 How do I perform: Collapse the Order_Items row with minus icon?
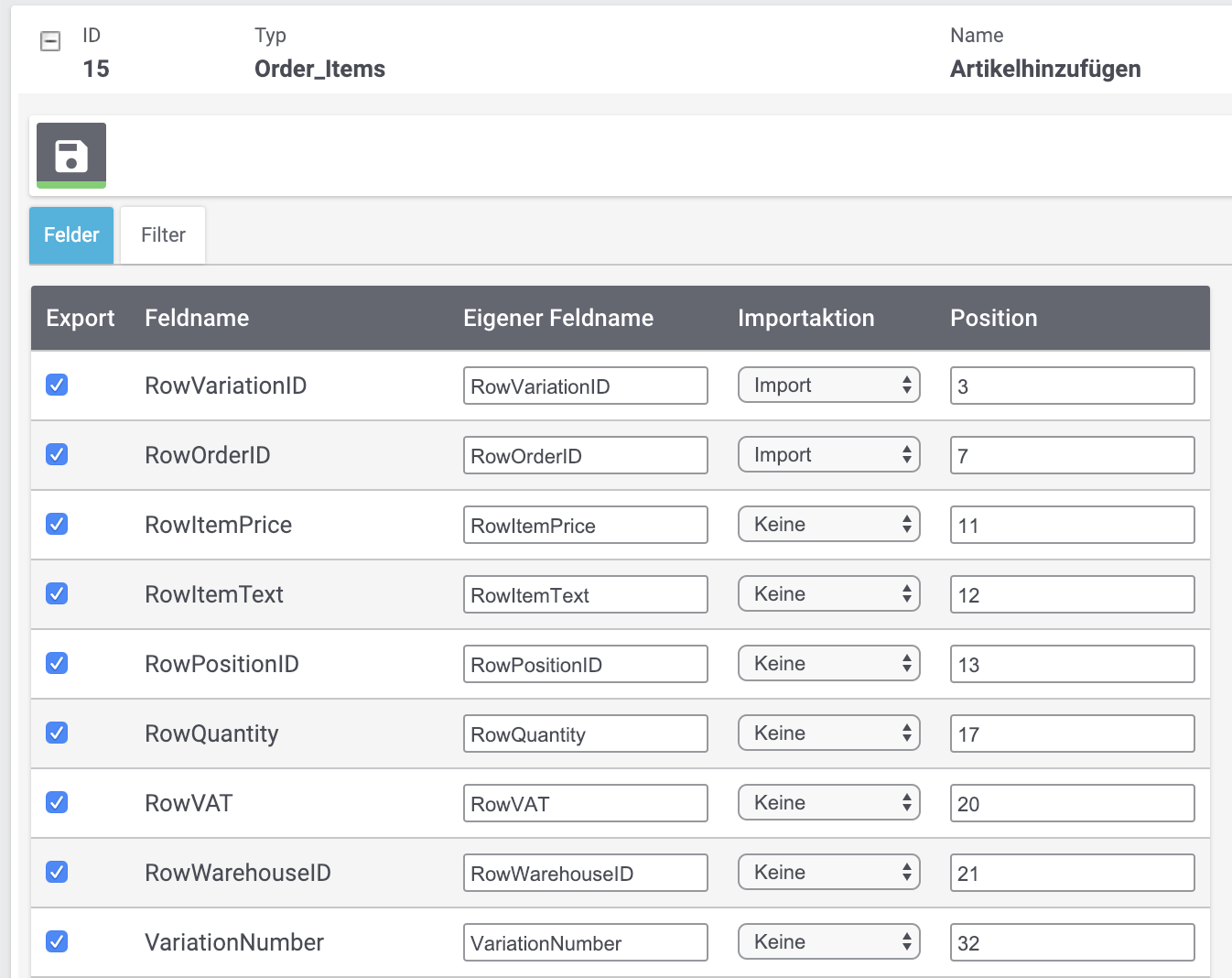click(51, 41)
